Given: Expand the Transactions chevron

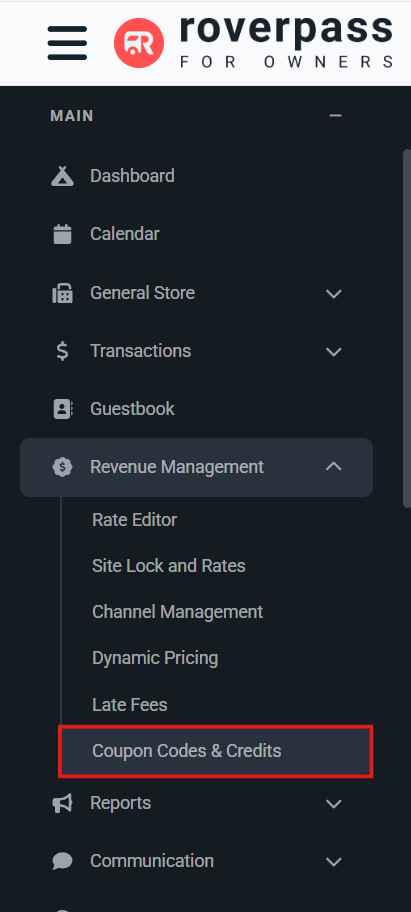Looking at the screenshot, I should [x=334, y=352].
